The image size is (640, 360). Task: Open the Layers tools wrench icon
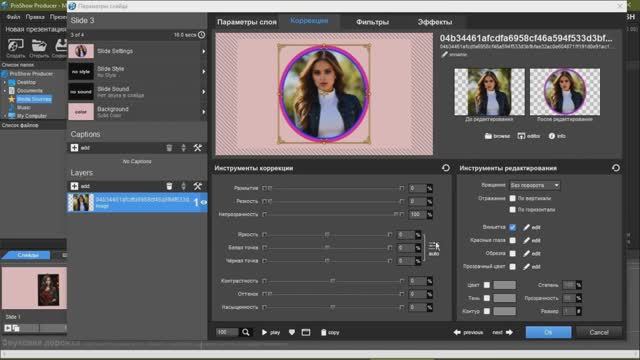(198, 186)
